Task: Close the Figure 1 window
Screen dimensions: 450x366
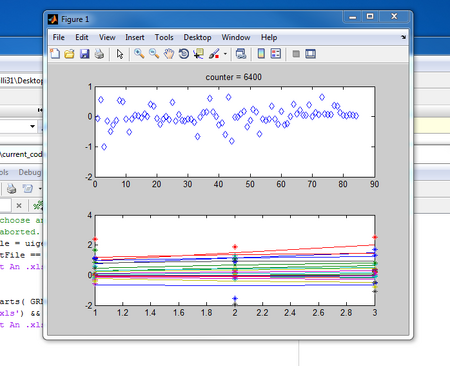Action: pos(394,17)
